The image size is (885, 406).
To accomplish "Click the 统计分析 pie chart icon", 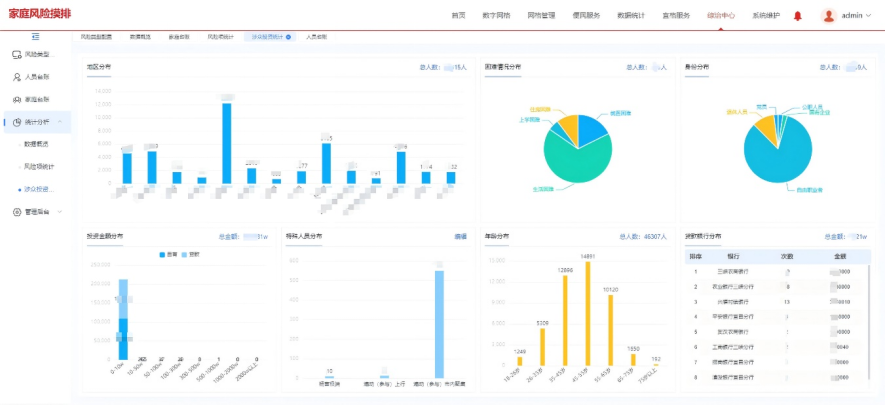I will [x=16, y=122].
